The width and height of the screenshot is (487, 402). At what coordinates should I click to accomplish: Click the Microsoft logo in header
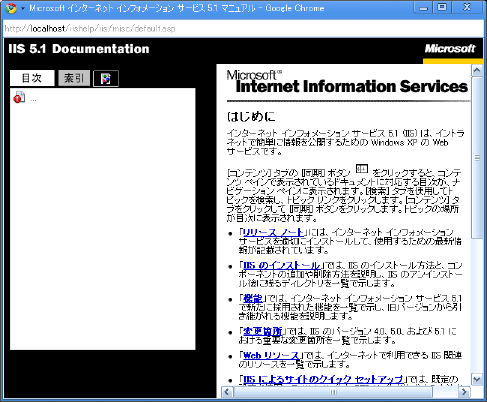[x=450, y=49]
